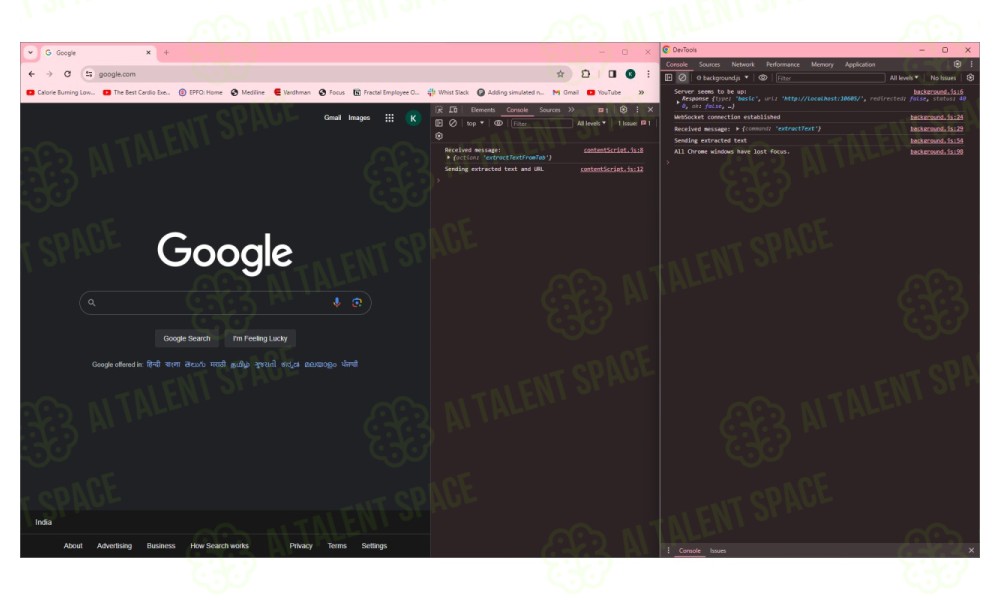Go back using the browser back arrow

(x=31, y=74)
